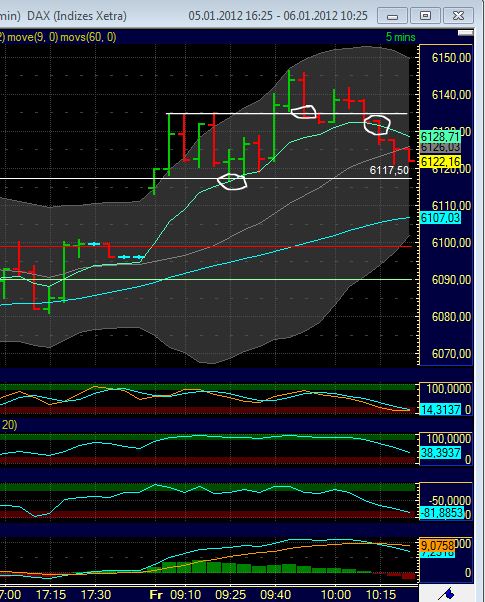485x602 pixels.
Task: Click the blue pin icon below the price scale
Action: click(448, 594)
